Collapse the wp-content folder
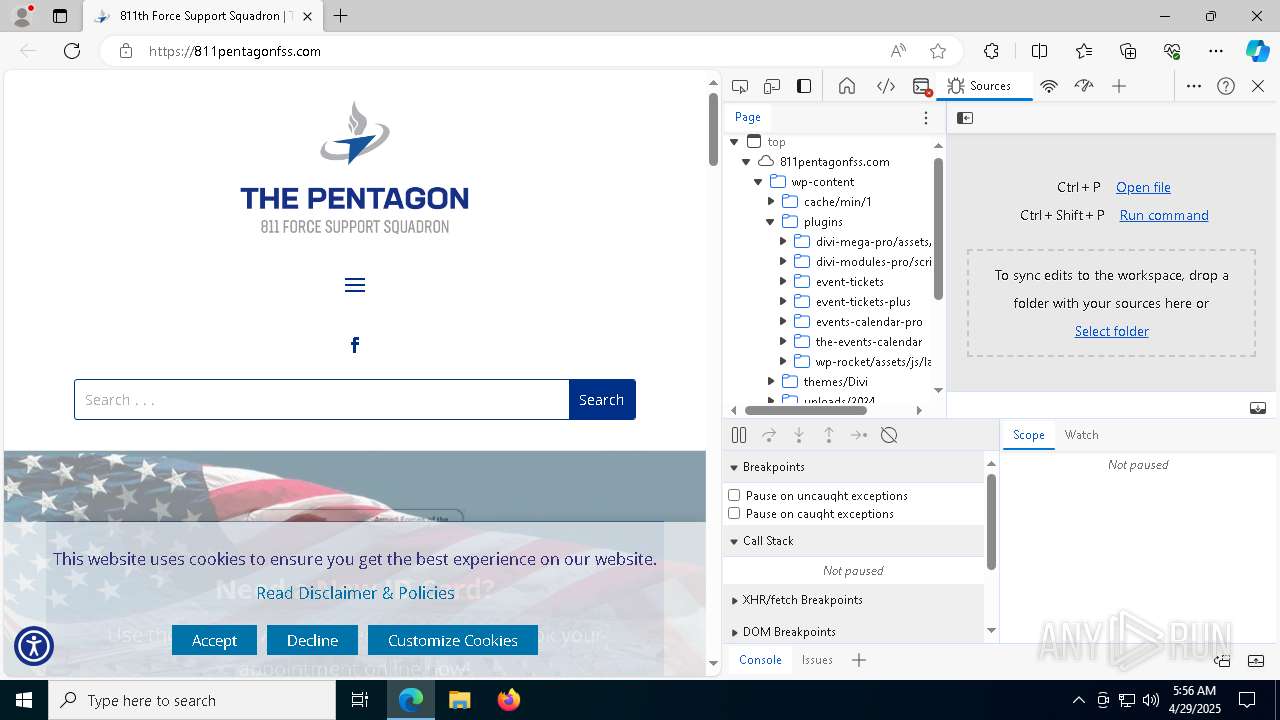Image resolution: width=1280 pixels, height=720 pixels. [758, 182]
